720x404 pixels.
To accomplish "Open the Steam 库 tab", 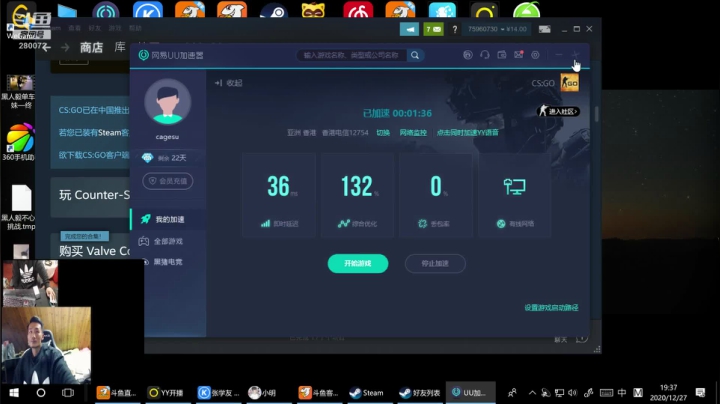I will point(120,47).
